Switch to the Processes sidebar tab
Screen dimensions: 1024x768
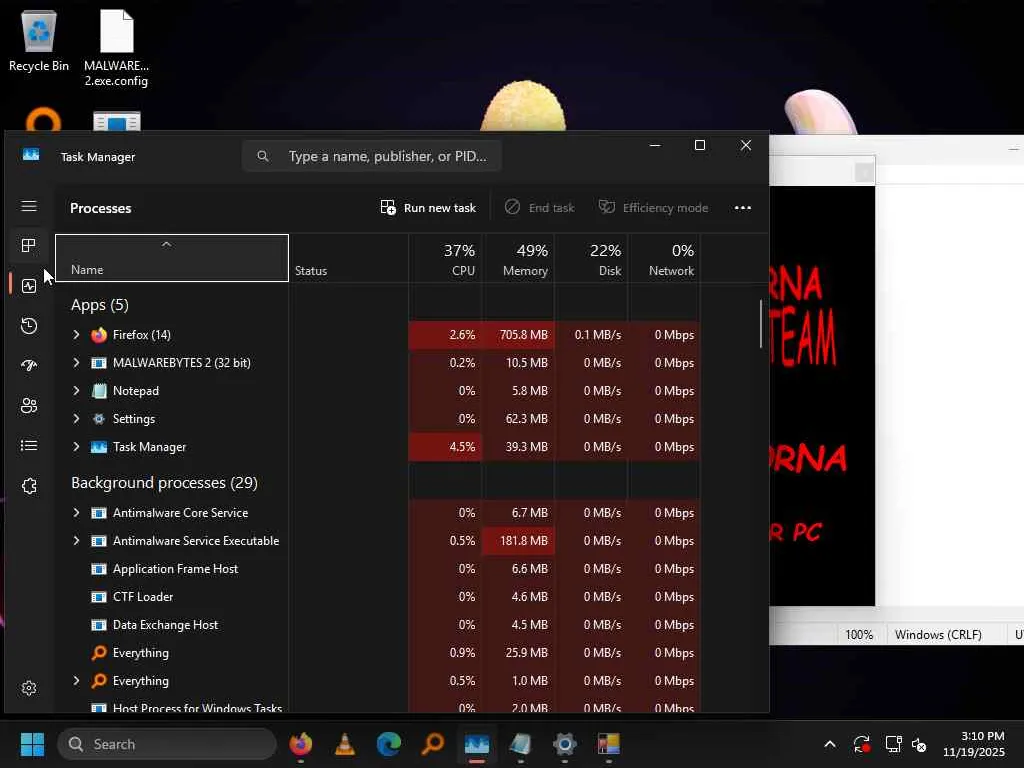tap(29, 246)
